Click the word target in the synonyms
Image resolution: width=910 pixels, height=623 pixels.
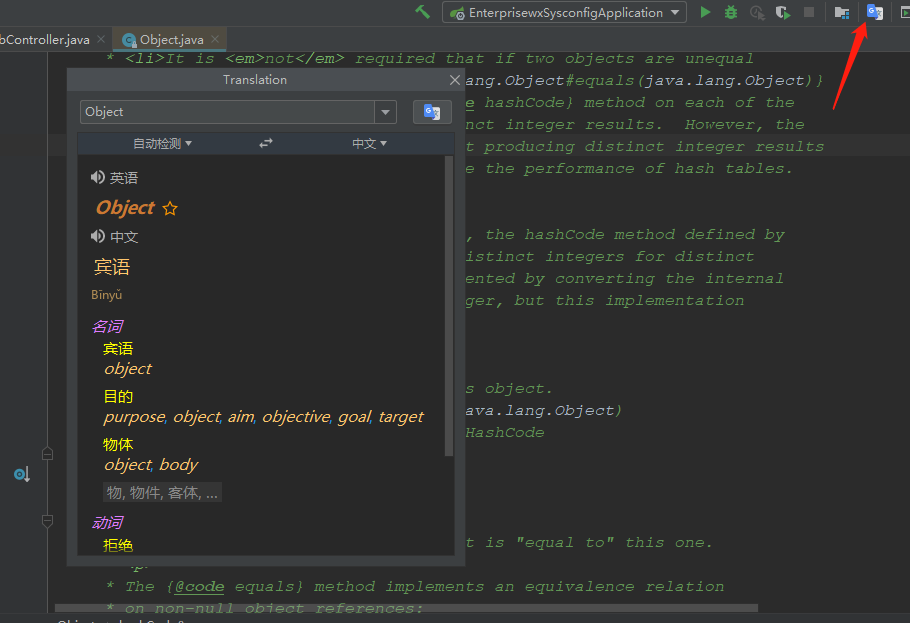(401, 417)
